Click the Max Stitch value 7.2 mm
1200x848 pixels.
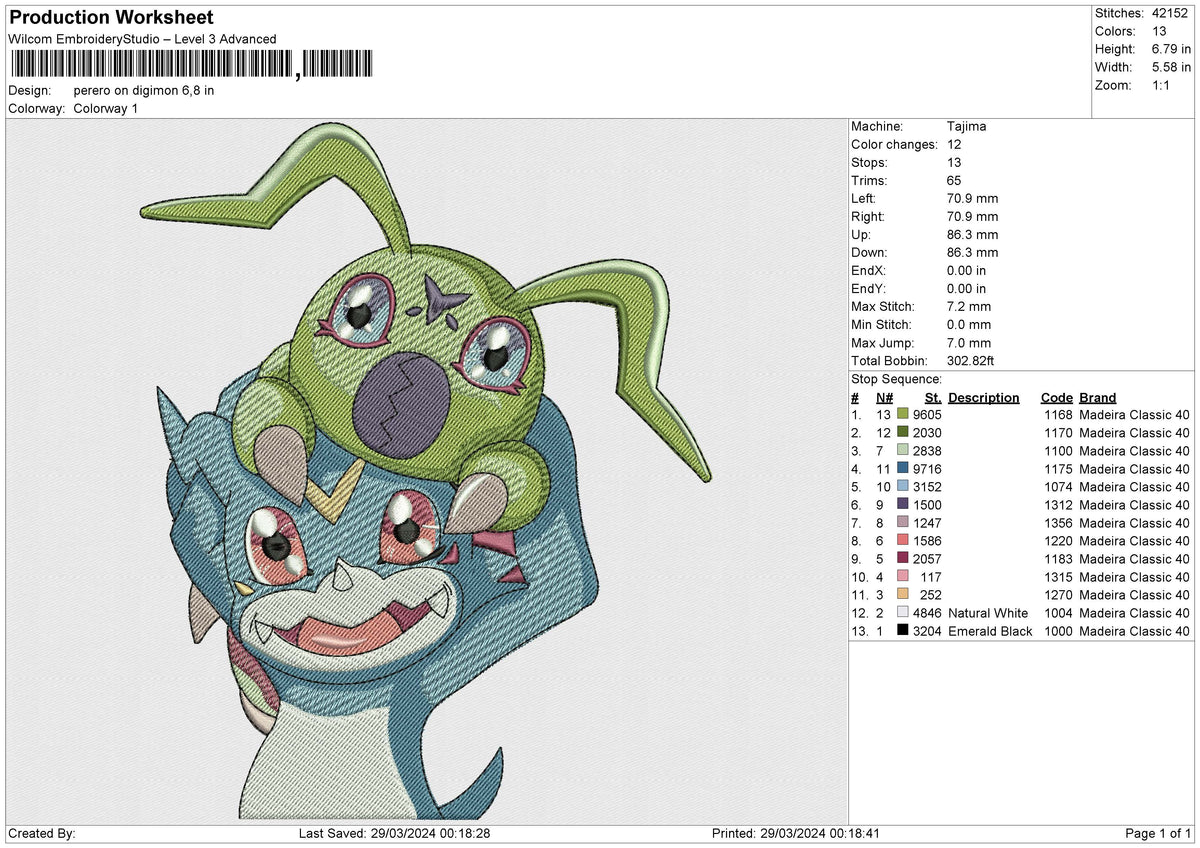tap(969, 306)
